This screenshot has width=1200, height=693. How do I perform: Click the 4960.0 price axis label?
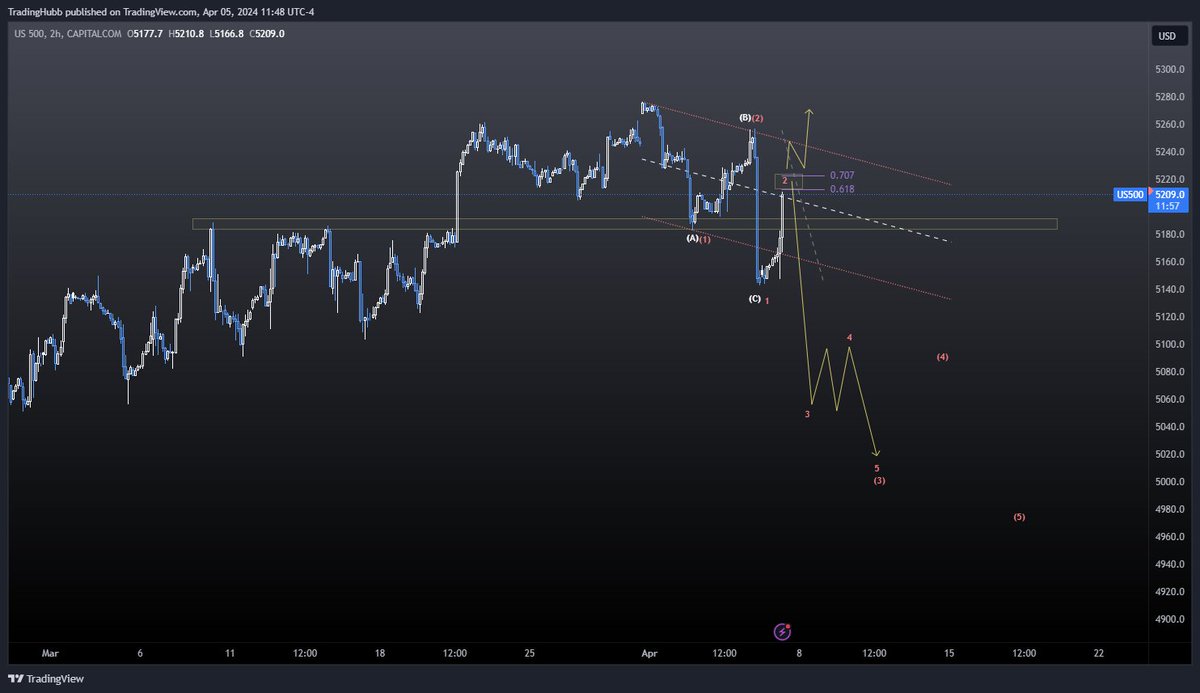click(x=1169, y=537)
